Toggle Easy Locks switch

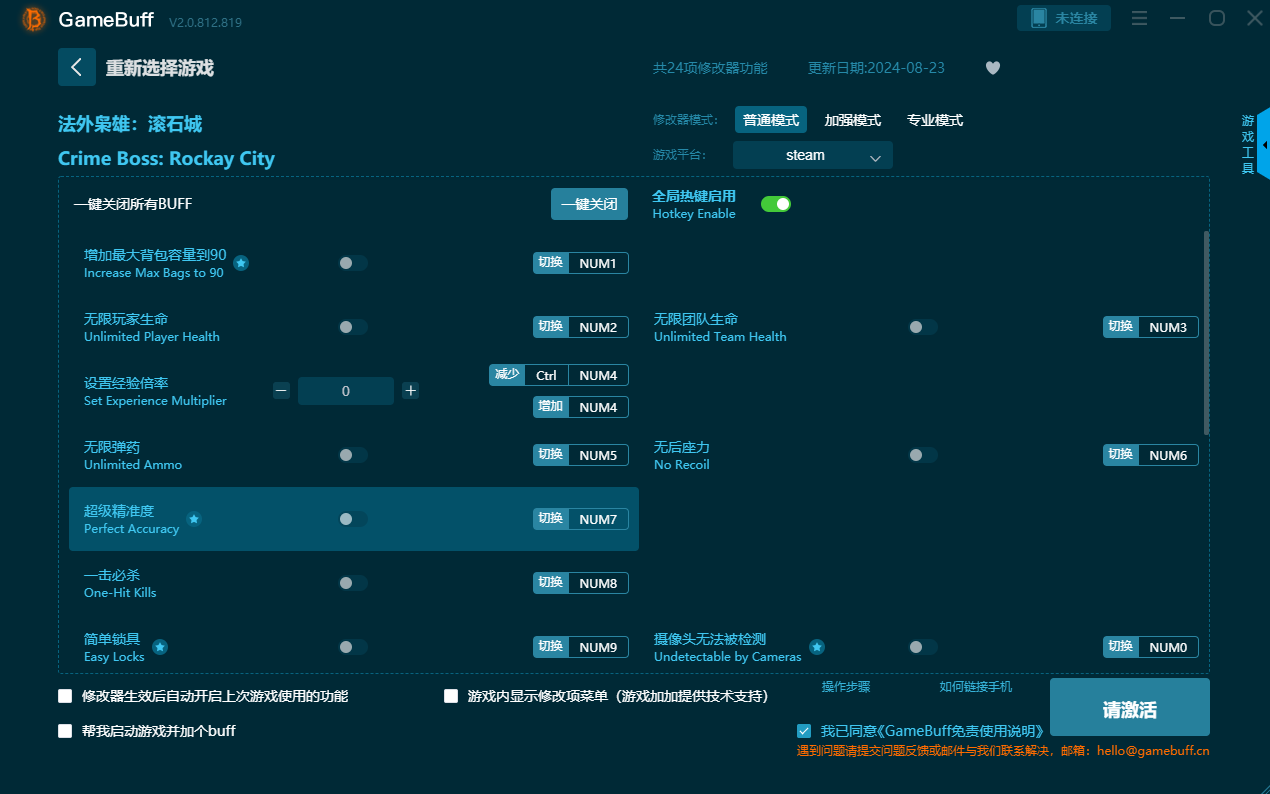click(x=353, y=647)
